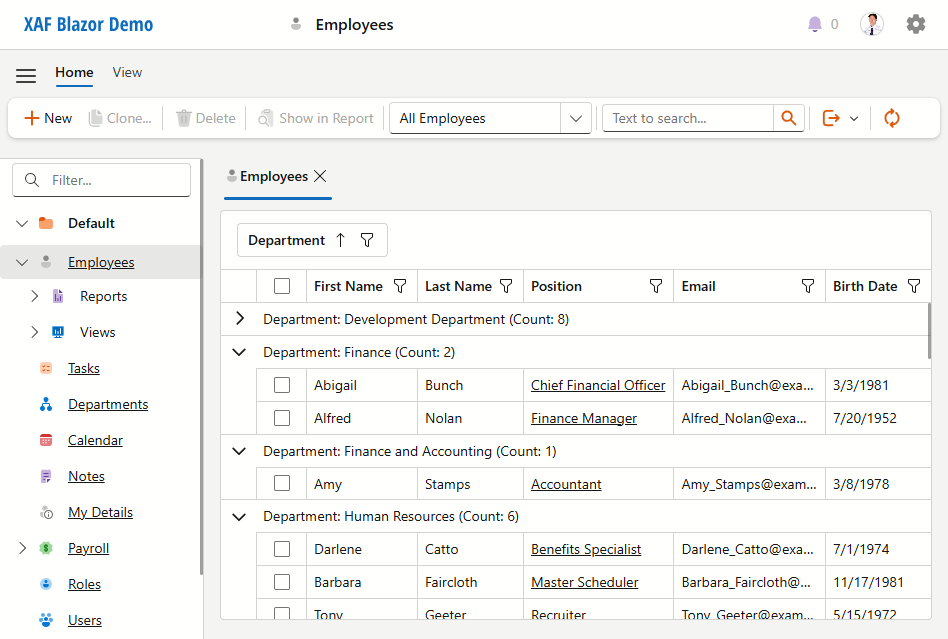Click the Notes icon in sidebar

point(46,476)
